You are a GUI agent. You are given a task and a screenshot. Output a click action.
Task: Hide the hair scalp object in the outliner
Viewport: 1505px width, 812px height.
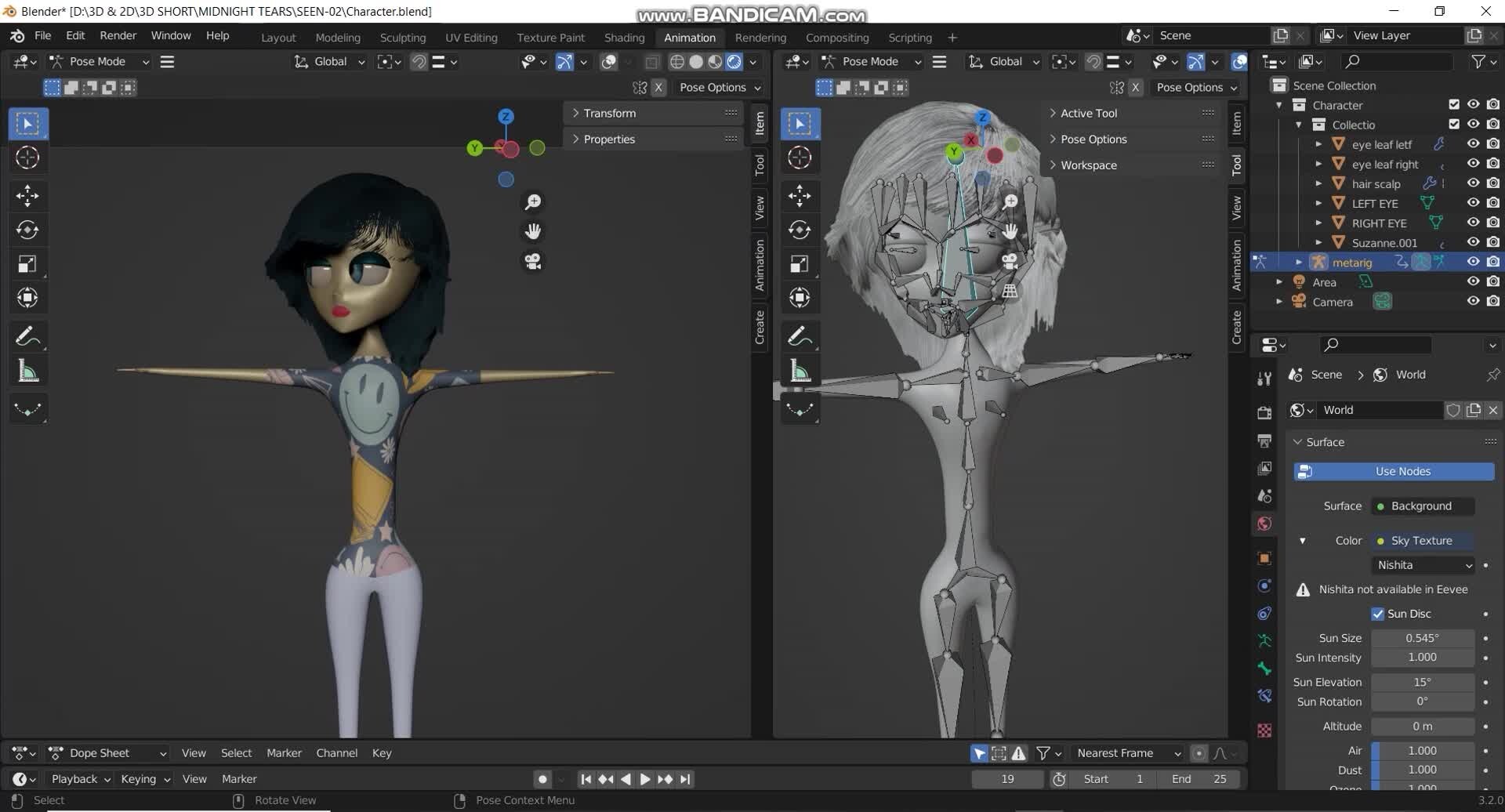1474,183
